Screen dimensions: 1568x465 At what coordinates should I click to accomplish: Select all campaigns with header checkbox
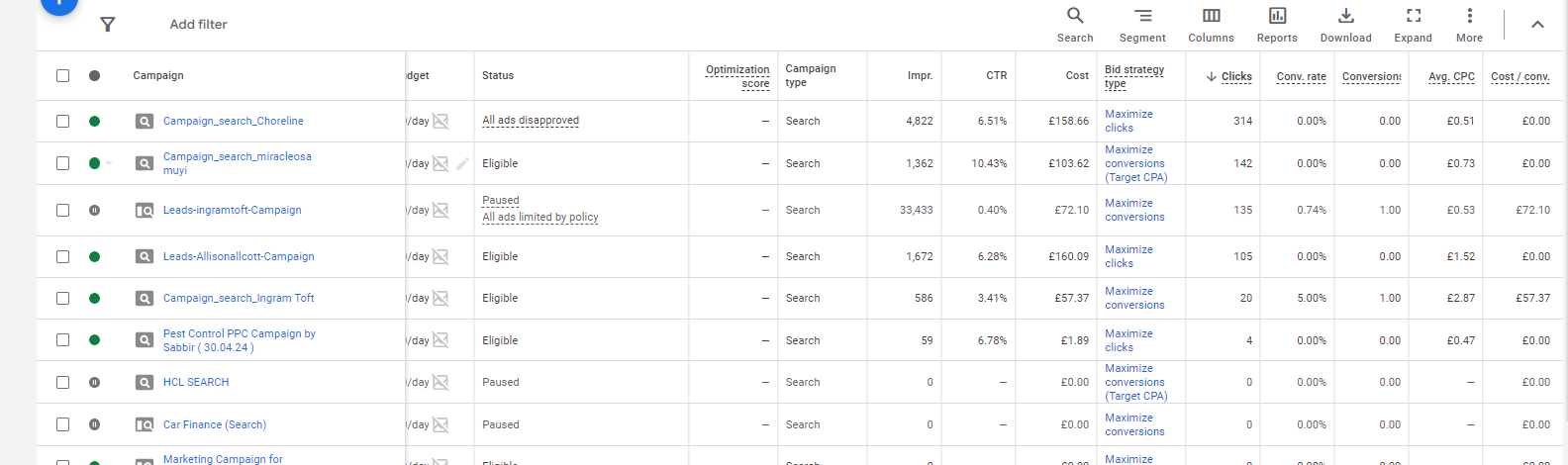pyautogui.click(x=63, y=76)
